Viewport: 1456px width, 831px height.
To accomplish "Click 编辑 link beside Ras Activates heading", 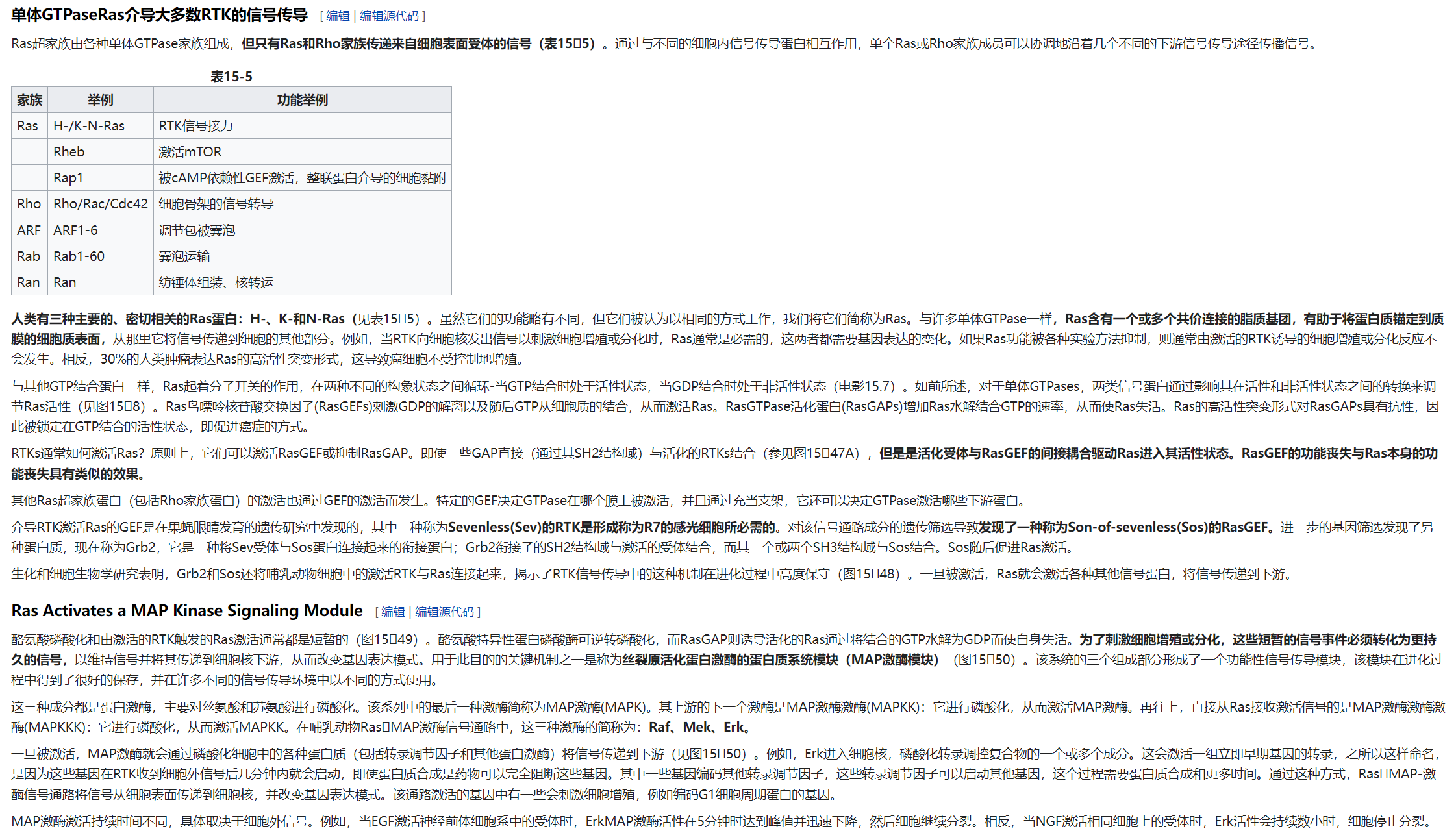I will [393, 612].
